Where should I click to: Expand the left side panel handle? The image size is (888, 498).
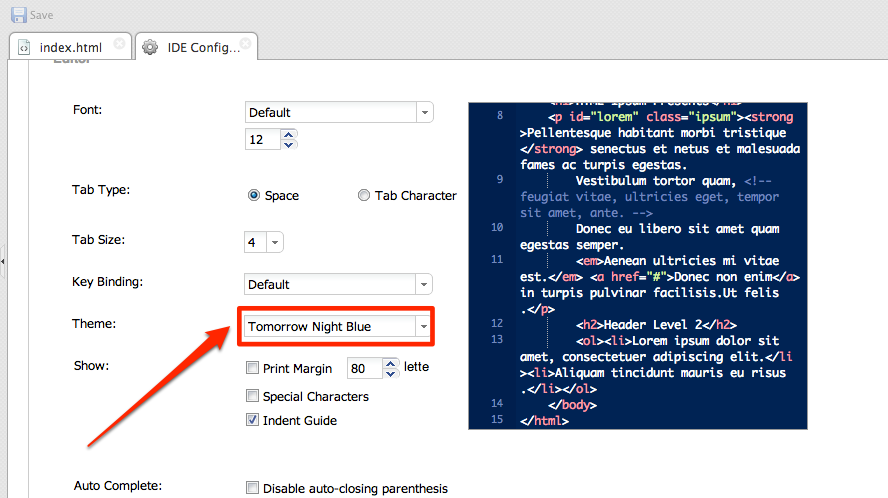[3, 261]
